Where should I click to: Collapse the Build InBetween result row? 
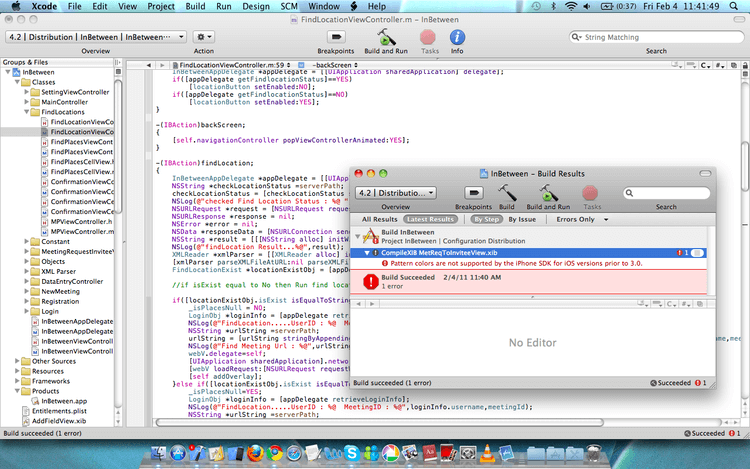357,236
